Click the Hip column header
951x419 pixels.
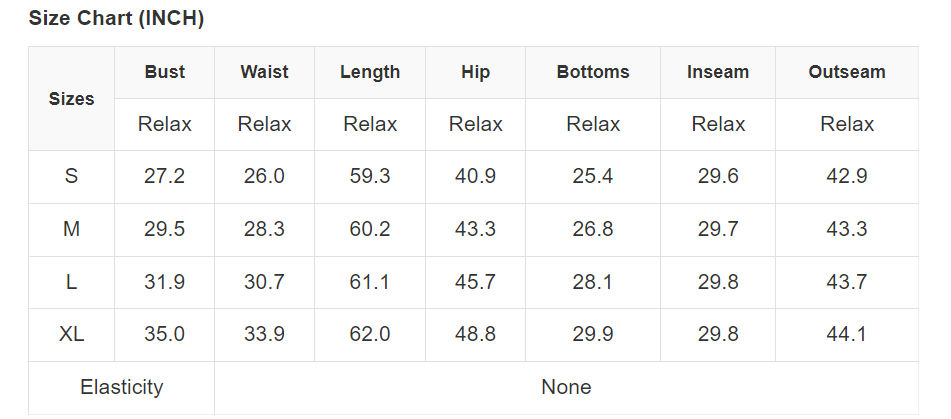(x=476, y=72)
